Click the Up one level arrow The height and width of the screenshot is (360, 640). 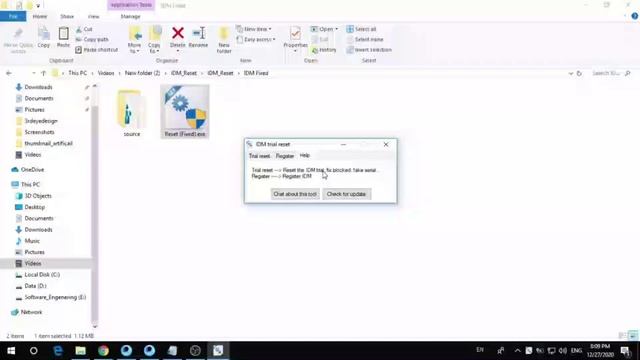[x=43, y=73]
